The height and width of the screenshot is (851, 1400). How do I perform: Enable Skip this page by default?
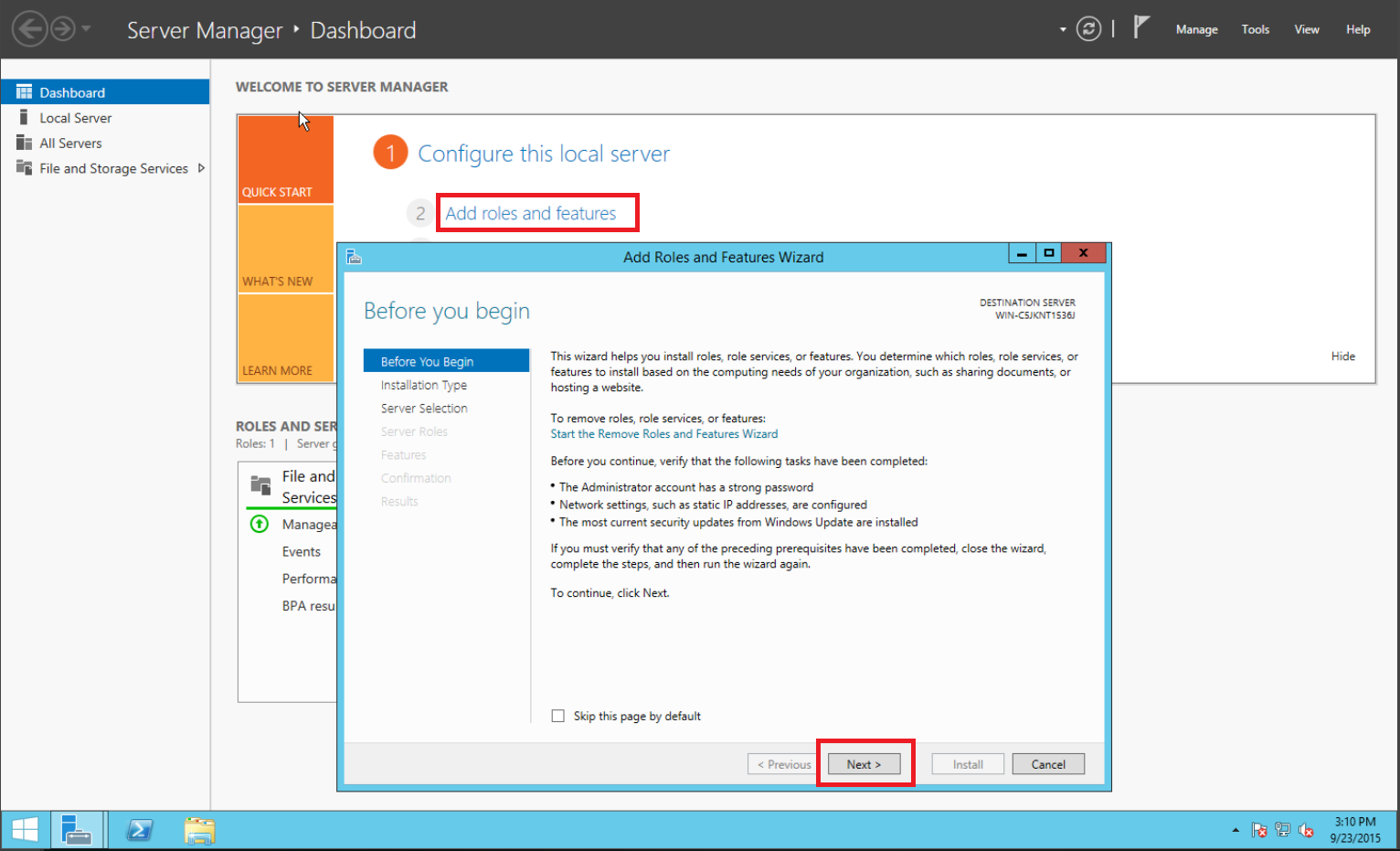558,716
